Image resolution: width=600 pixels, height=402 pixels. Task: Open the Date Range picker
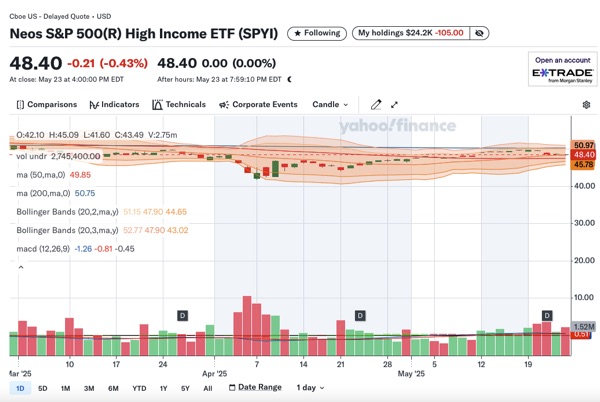[254, 388]
